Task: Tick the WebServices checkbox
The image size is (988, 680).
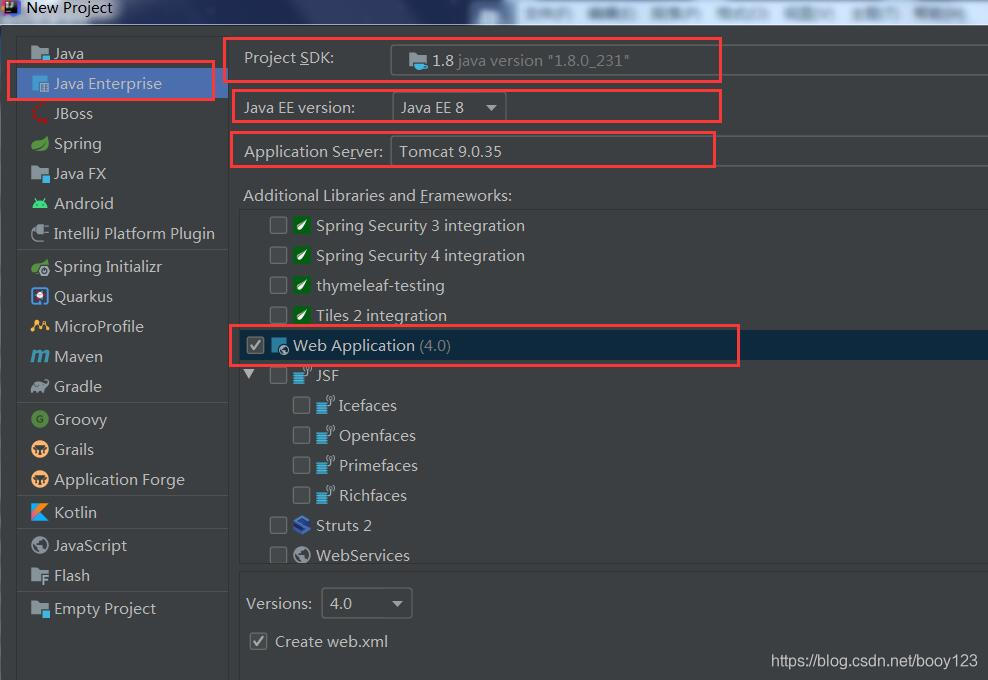Action: coord(278,555)
